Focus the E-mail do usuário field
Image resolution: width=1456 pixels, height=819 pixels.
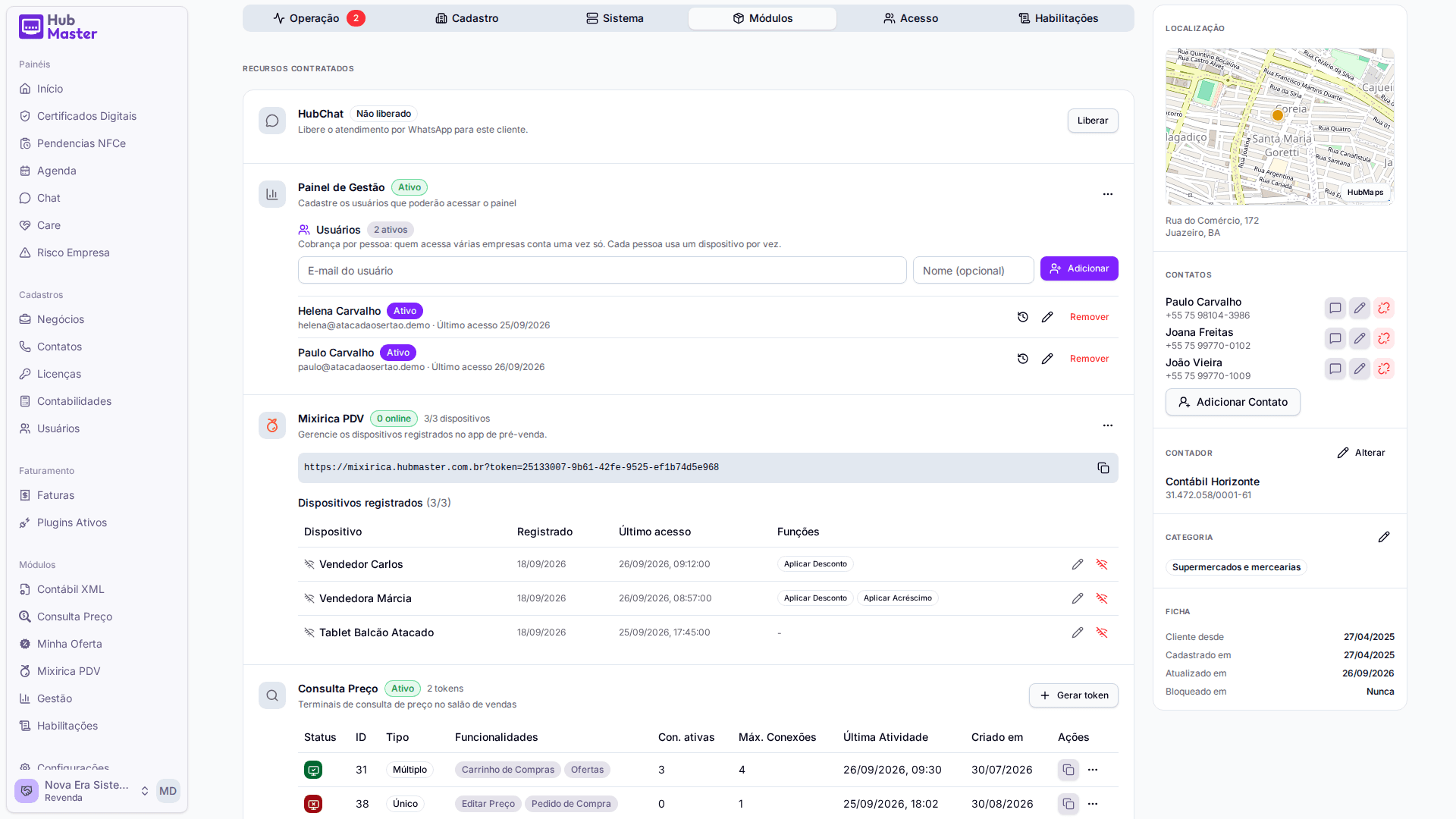(602, 271)
